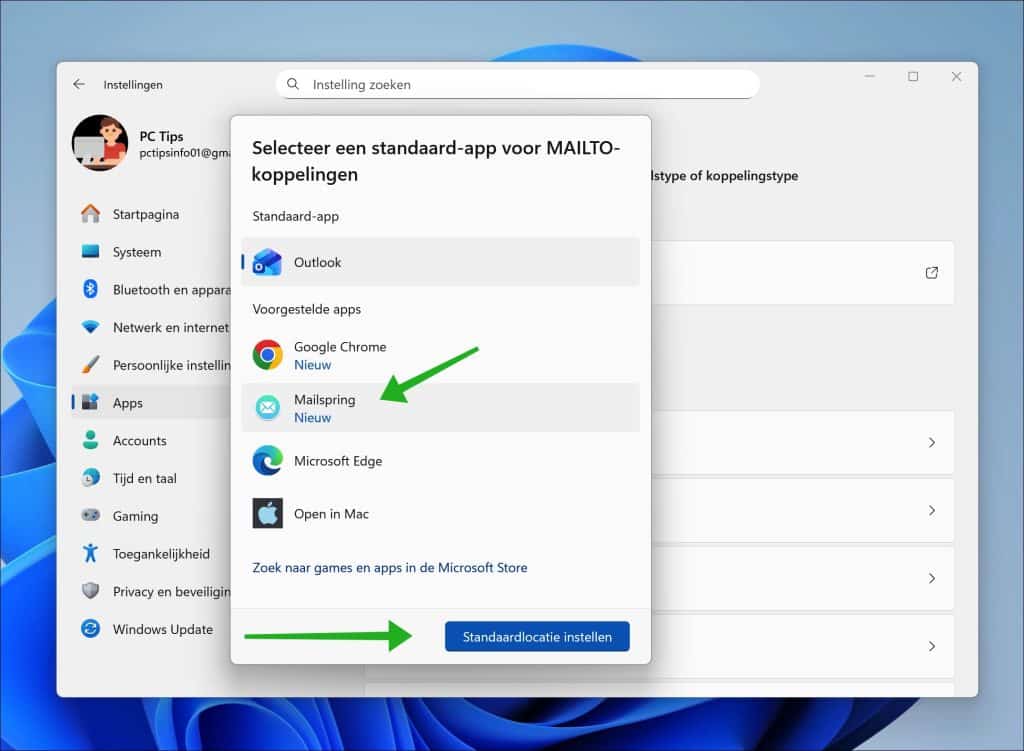The width and height of the screenshot is (1024, 751).
Task: Click the external link open icon
Action: coord(932,273)
